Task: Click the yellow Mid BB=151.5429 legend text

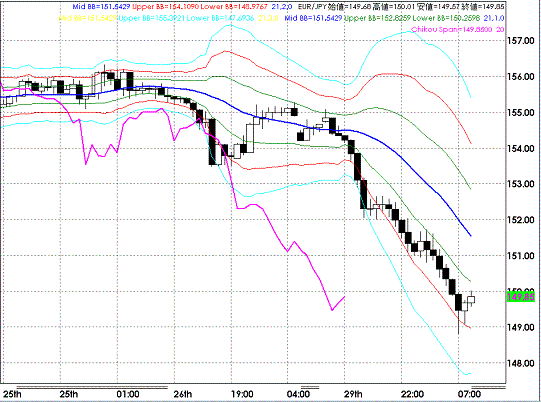Action: tap(88, 18)
